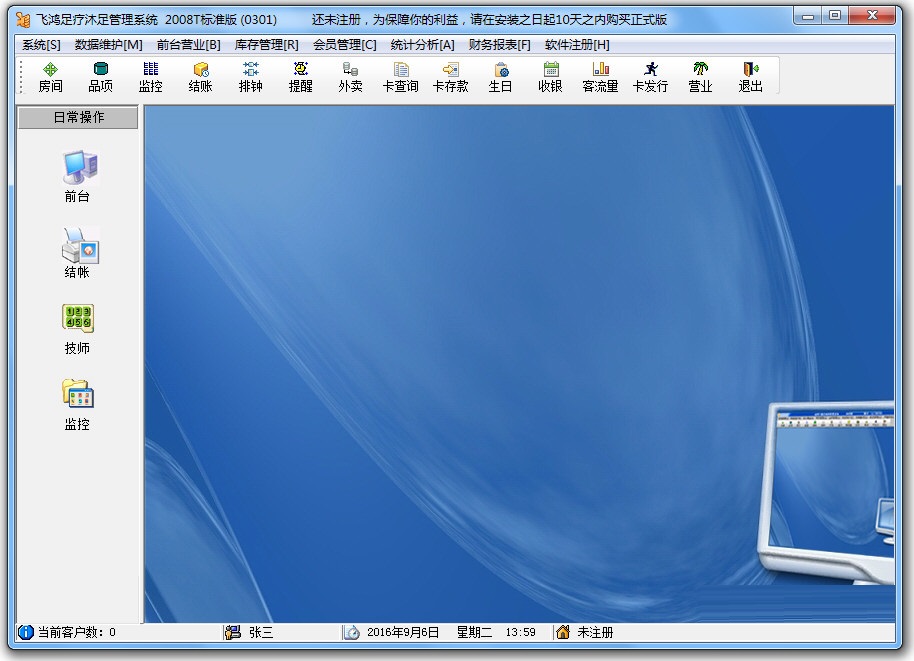Image resolution: width=914 pixels, height=661 pixels.
Task: Click the house icon beside 未注册
Action: (563, 632)
